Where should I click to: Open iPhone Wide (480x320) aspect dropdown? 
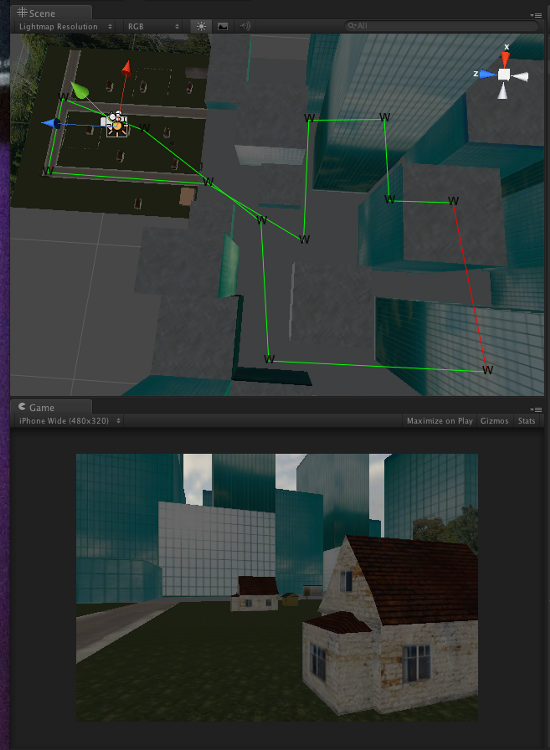point(69,421)
